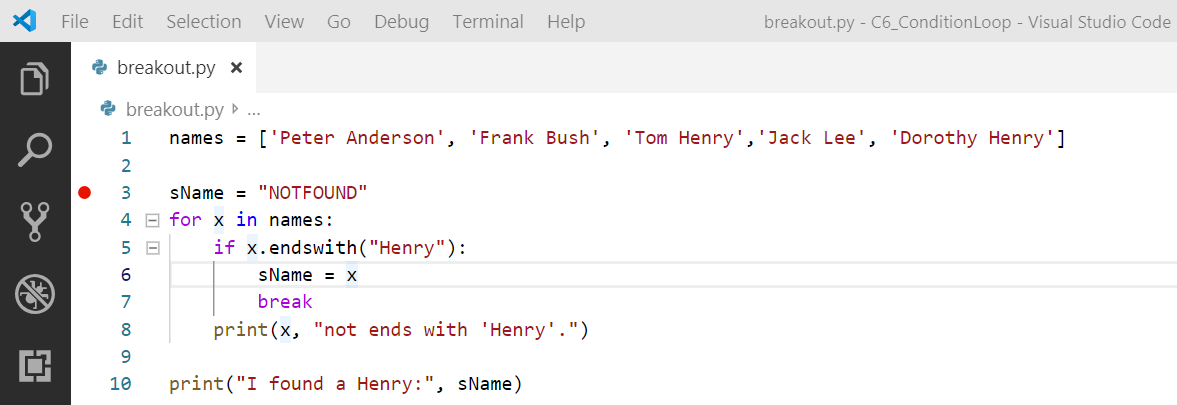Image resolution: width=1177 pixels, height=405 pixels.
Task: Open the Explorer files view
Action: tap(35, 80)
